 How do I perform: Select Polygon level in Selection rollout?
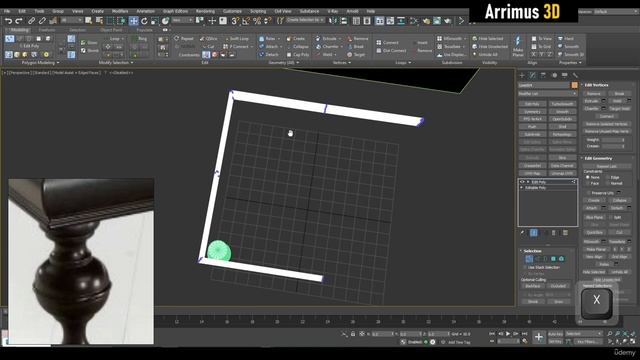point(553,259)
